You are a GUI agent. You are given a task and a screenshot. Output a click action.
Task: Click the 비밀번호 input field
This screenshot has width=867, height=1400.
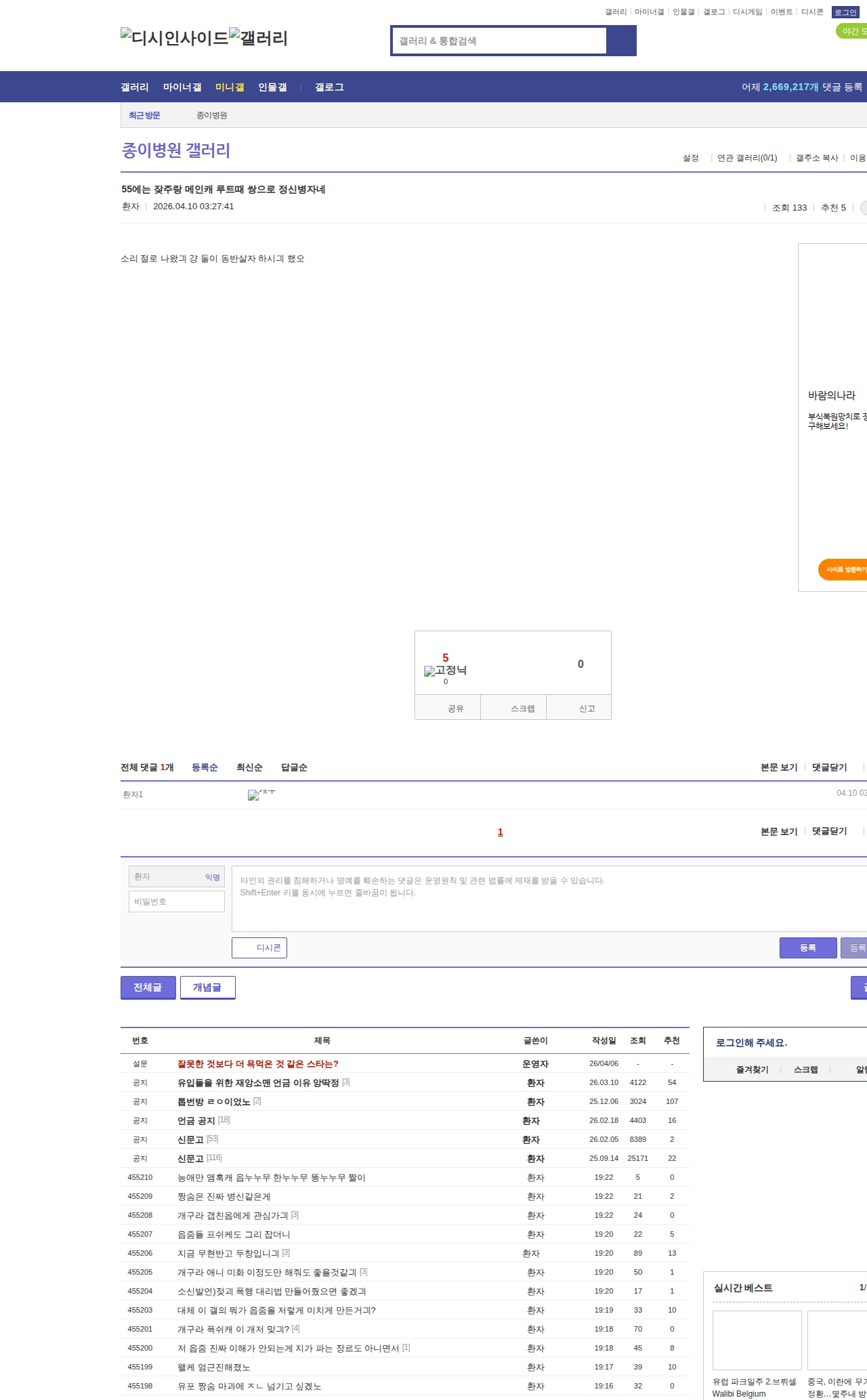click(x=177, y=901)
